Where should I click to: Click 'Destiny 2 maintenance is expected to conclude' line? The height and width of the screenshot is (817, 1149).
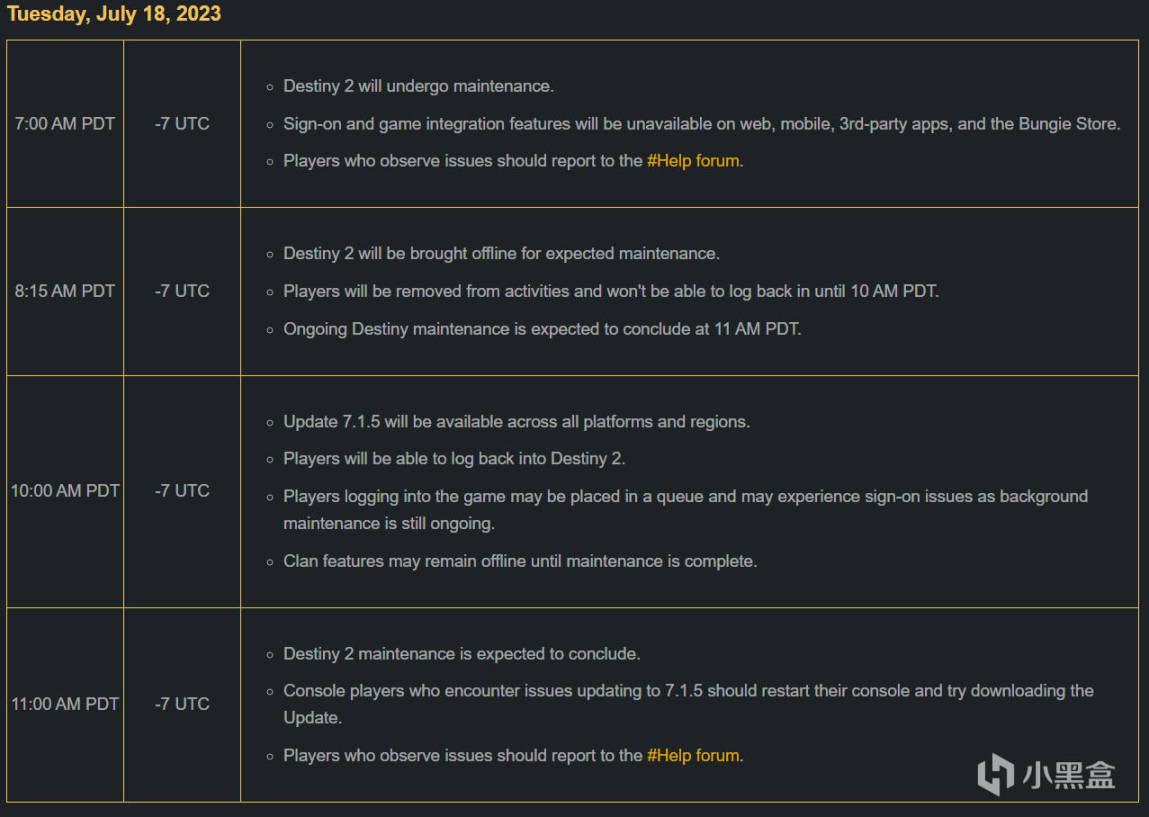tap(462, 654)
